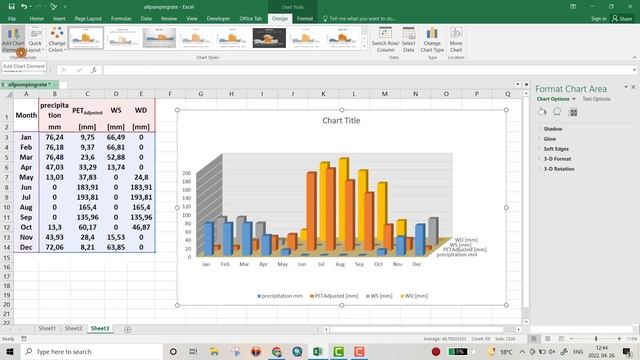Viewport: 640px width, 360px height.
Task: Click the Save icon in title bar
Action: tap(11, 7)
